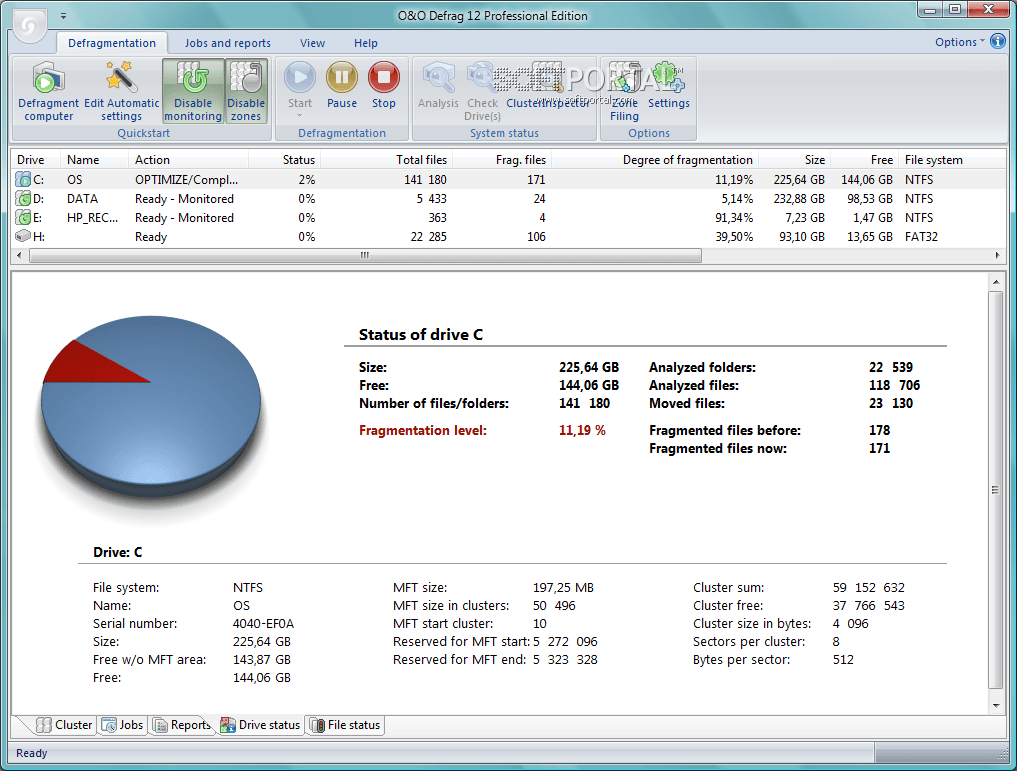Click 'OPTIMIZE/Compl...' action cell
The height and width of the screenshot is (771, 1017).
click(x=186, y=180)
